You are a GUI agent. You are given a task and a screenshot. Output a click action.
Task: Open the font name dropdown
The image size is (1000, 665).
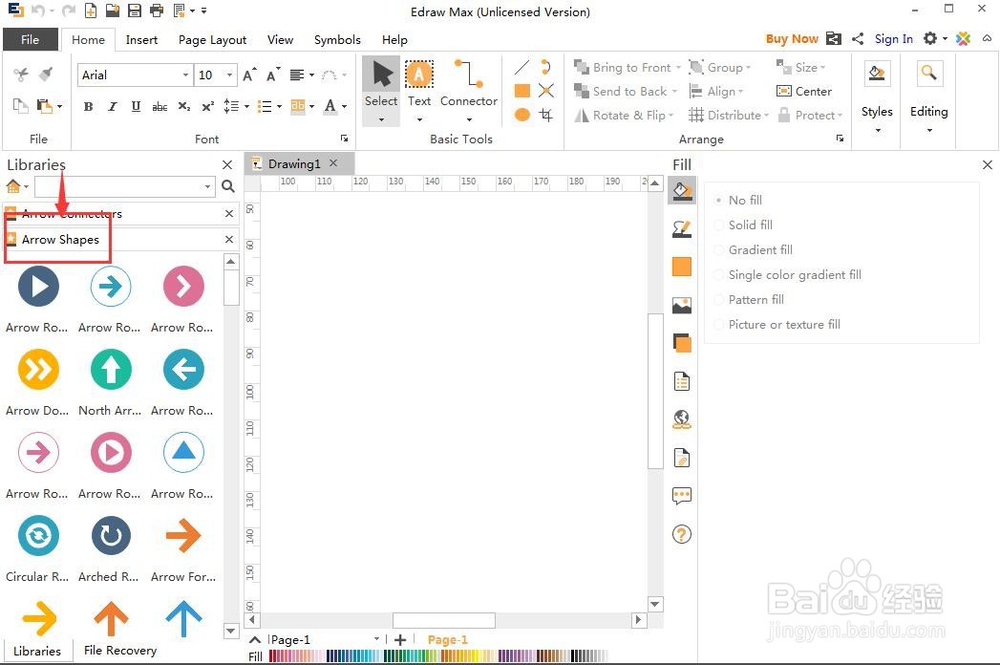(186, 75)
